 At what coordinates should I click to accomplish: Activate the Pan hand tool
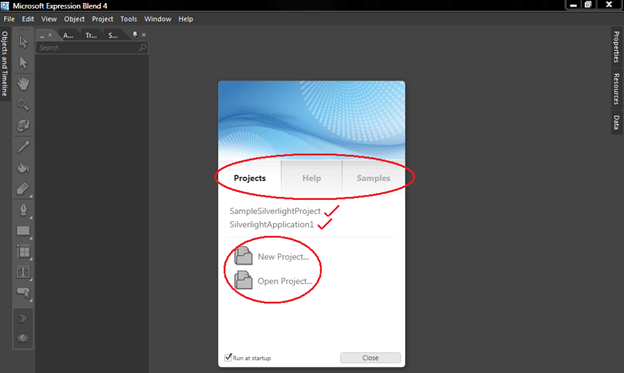23,84
